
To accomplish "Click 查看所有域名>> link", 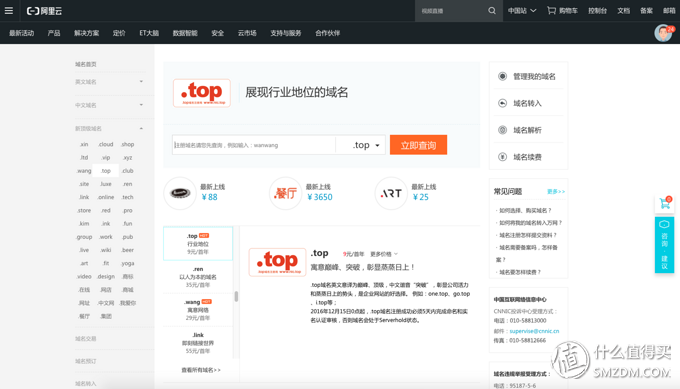I will [201, 370].
